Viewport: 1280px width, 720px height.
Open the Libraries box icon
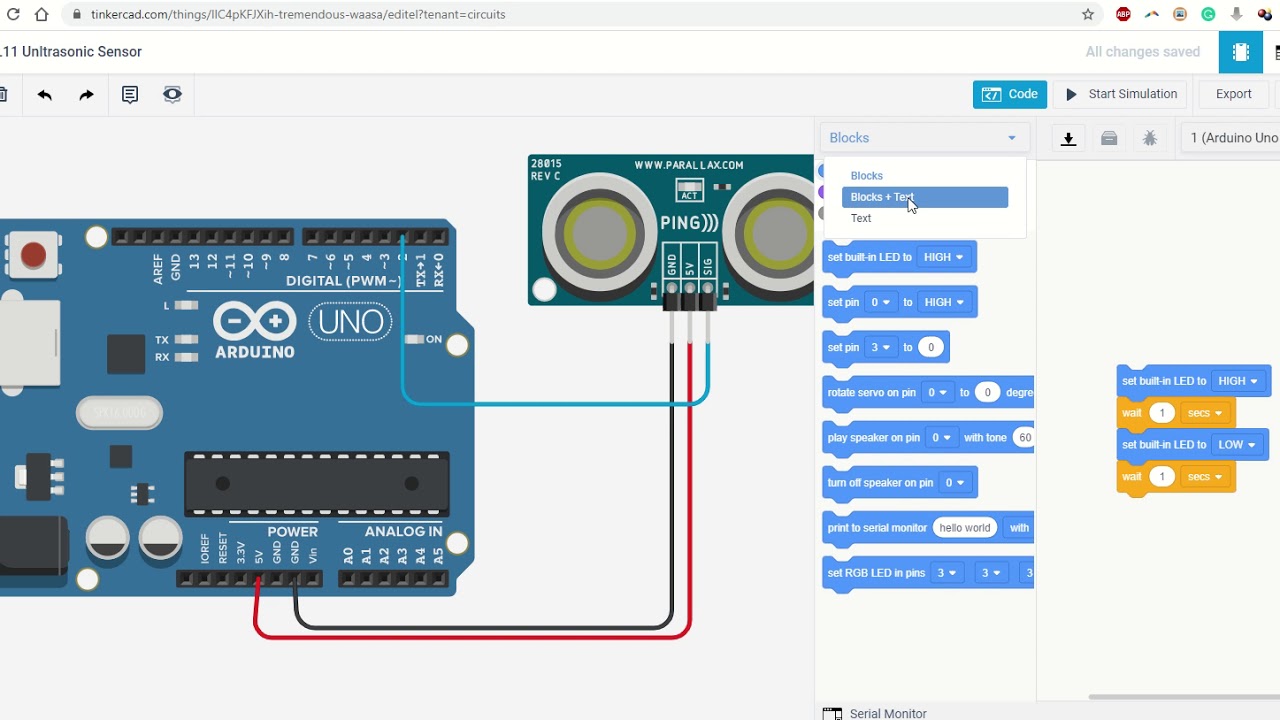click(x=1109, y=138)
